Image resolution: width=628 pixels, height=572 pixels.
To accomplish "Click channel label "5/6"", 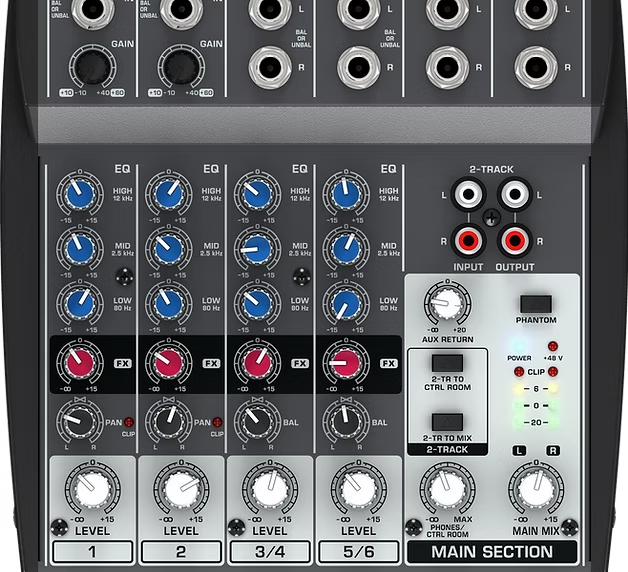I will [x=359, y=552].
